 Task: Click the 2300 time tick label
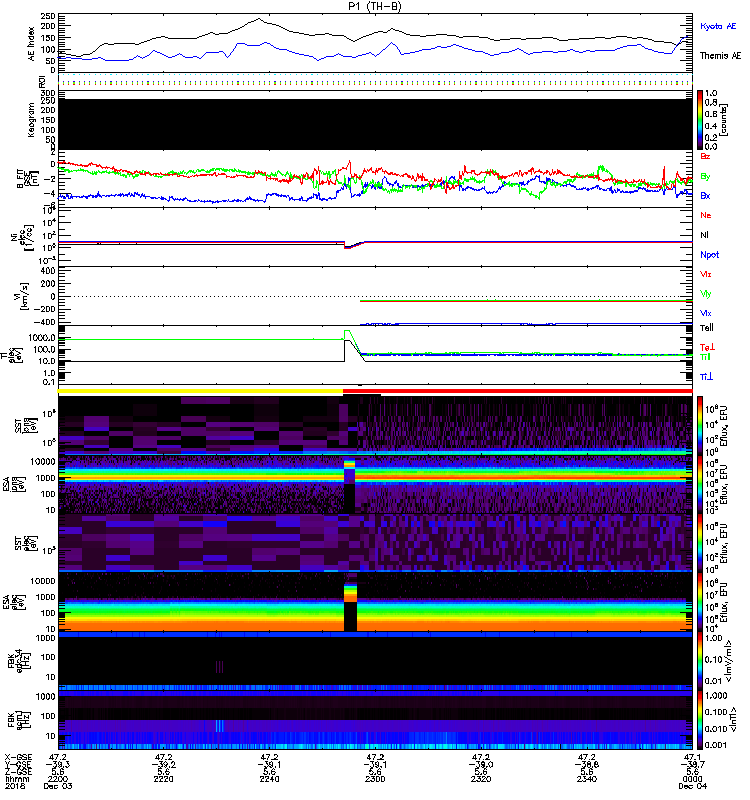pos(375,779)
